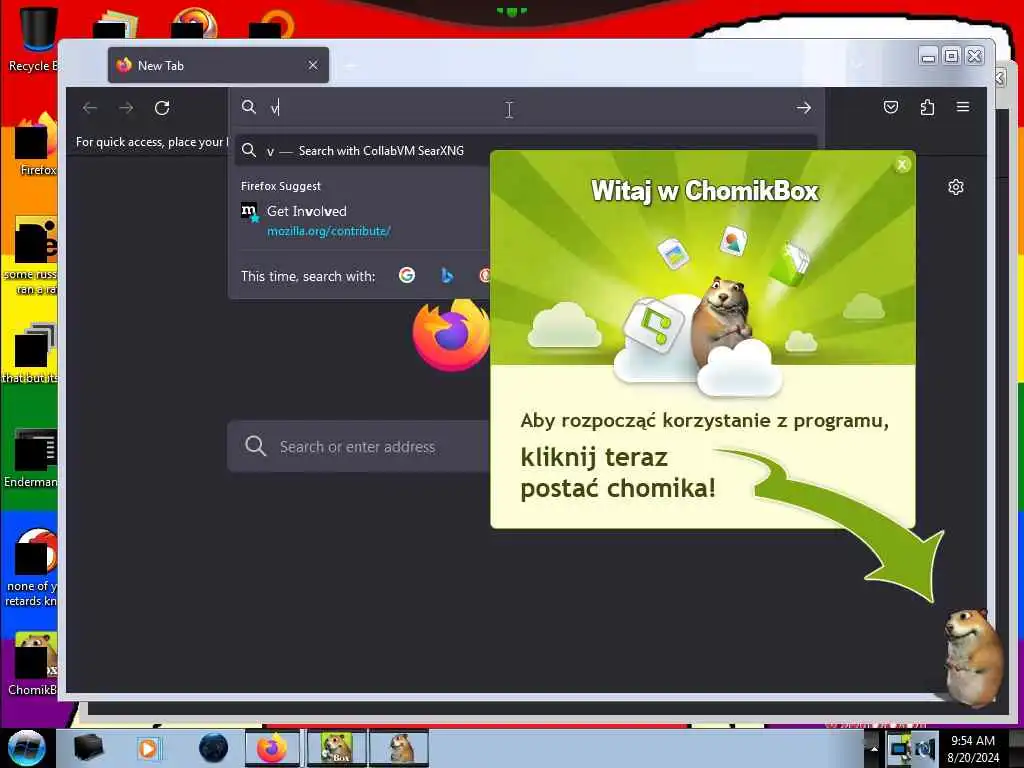Click the 'Firefox Suggest' label
This screenshot has width=1024, height=768.
(281, 186)
